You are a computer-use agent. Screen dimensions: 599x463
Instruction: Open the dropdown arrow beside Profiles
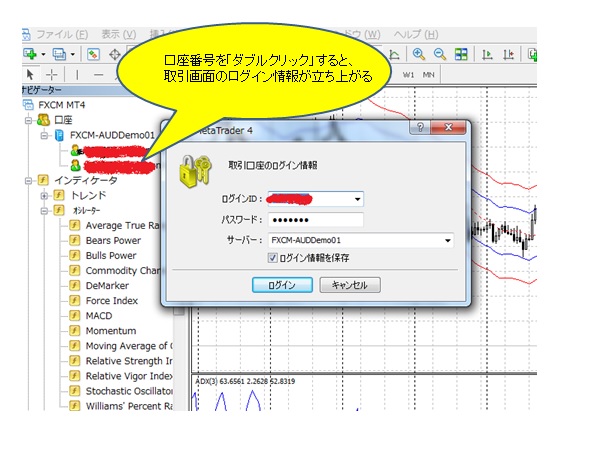click(73, 55)
